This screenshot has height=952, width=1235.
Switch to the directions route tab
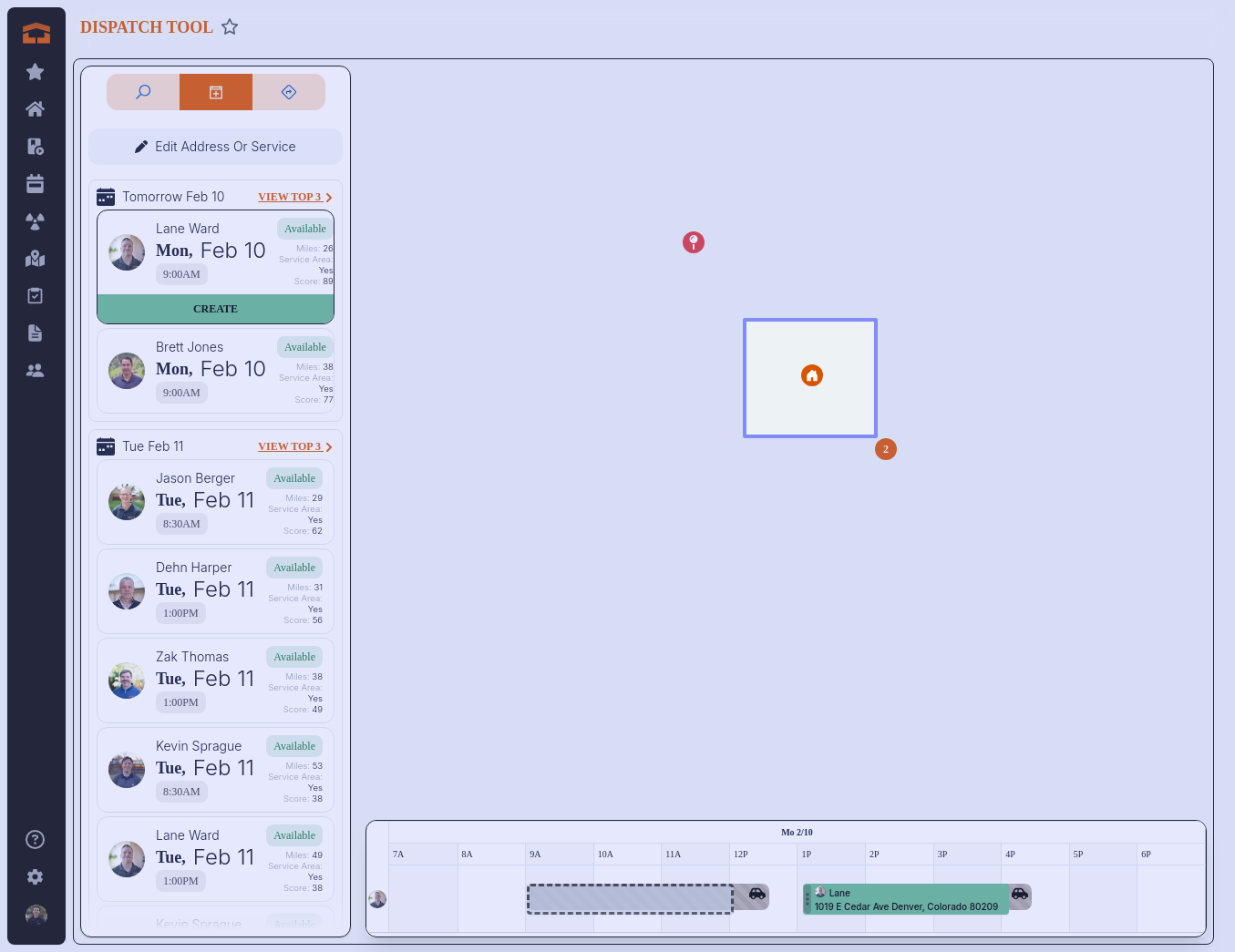289,92
